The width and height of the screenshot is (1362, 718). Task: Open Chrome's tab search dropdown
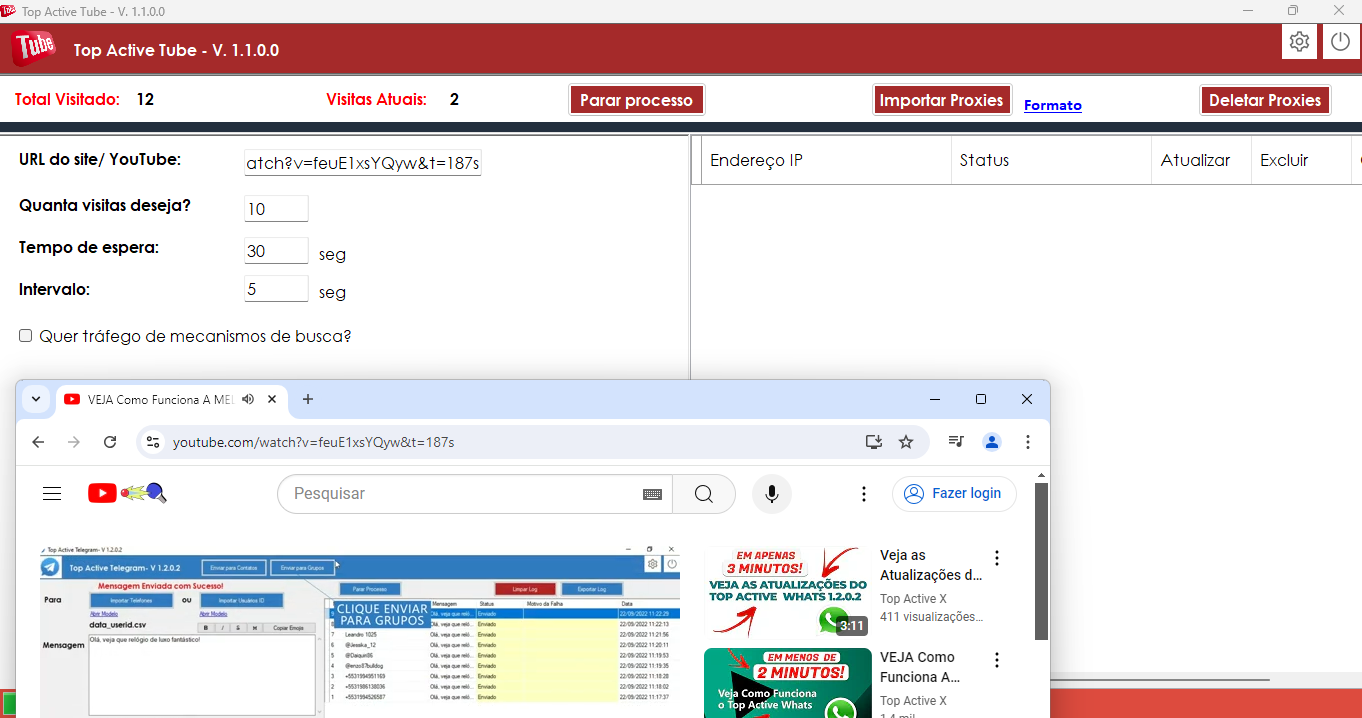coord(36,399)
